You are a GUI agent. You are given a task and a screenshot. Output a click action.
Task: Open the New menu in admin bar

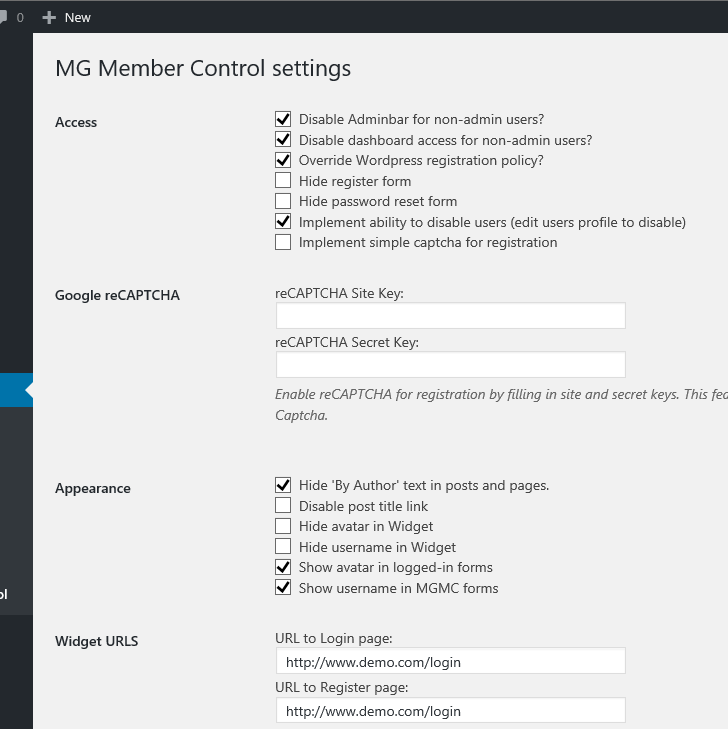(x=66, y=18)
